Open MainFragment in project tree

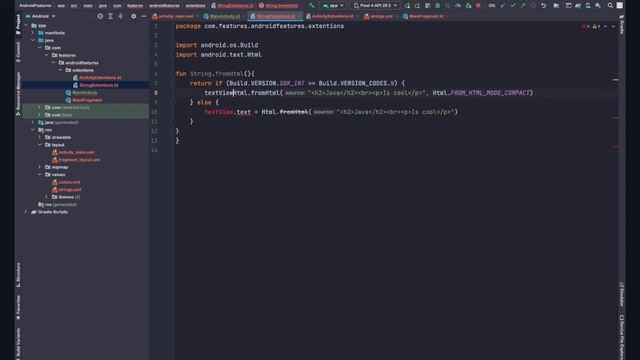[x=87, y=100]
